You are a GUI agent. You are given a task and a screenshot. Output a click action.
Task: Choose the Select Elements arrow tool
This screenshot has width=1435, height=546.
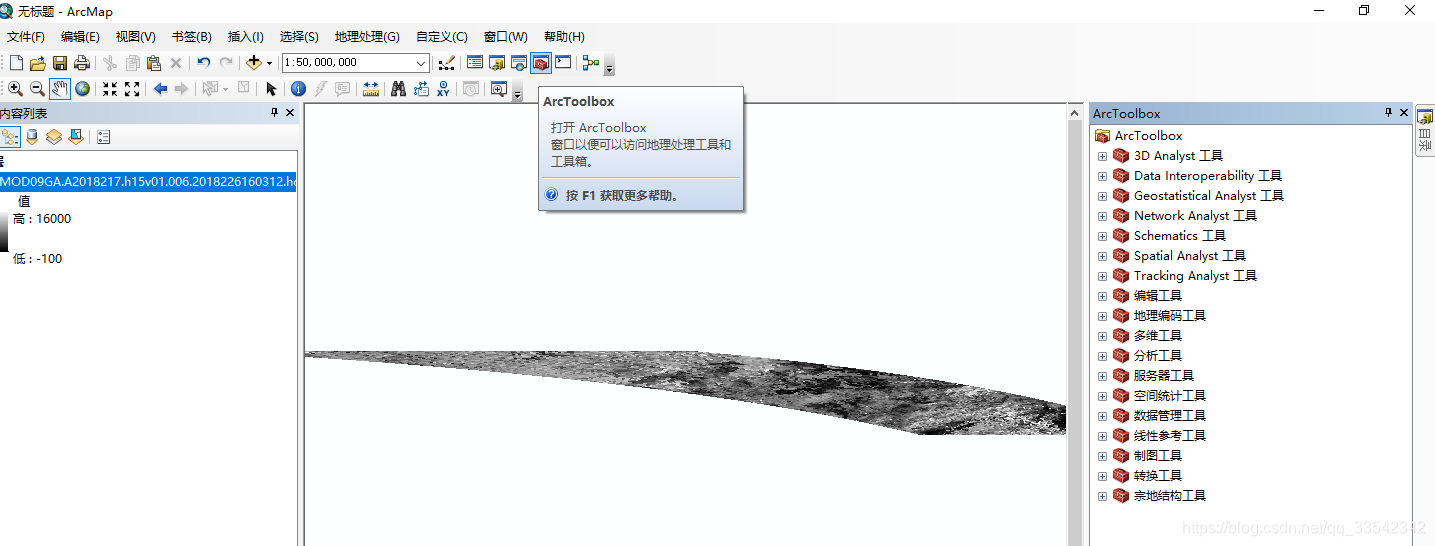tap(271, 89)
